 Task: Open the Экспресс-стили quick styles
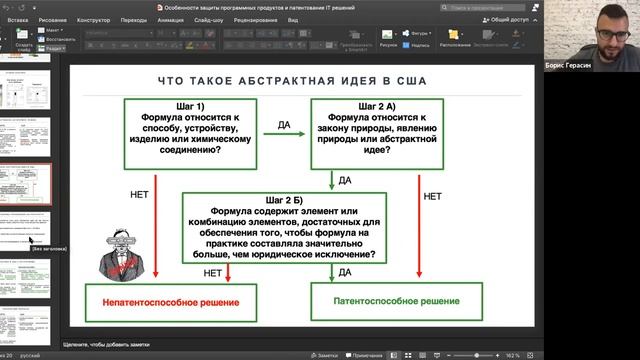(x=490, y=39)
